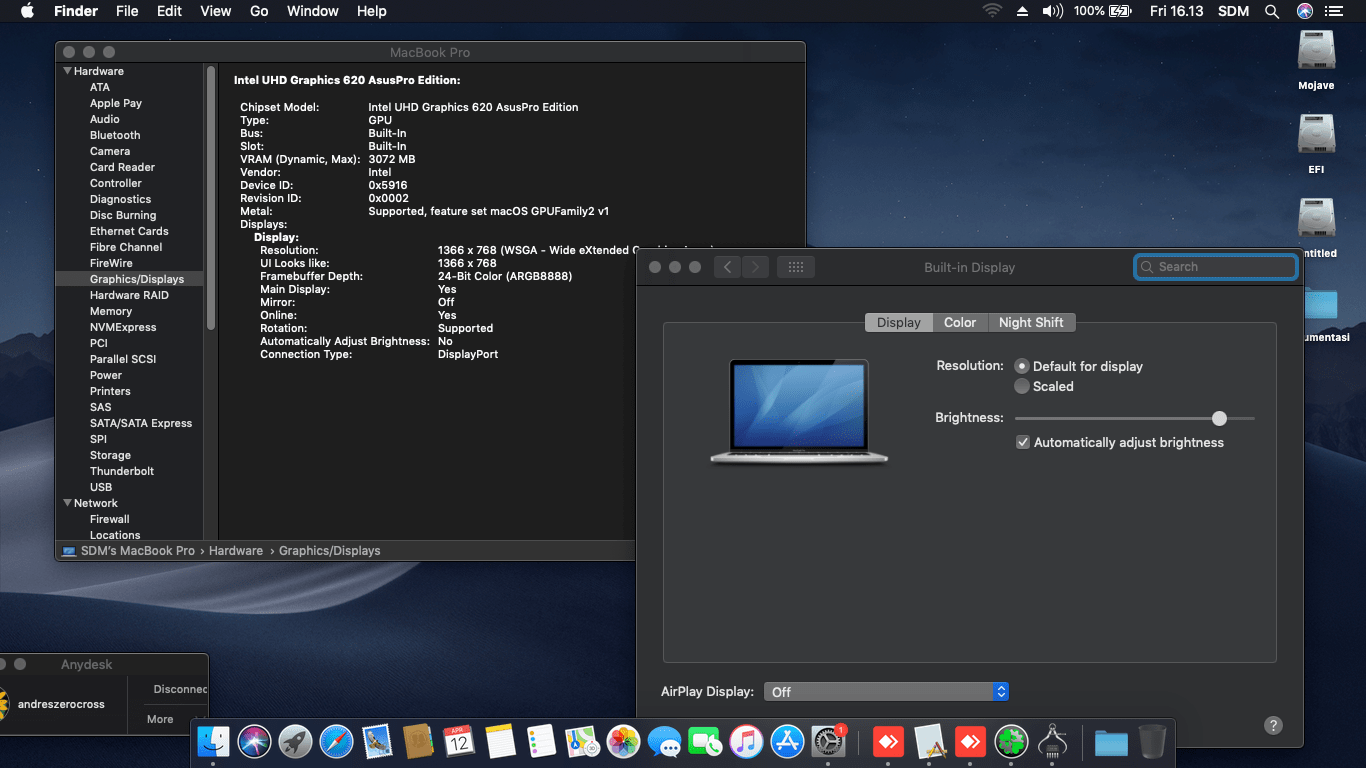
Task: Open the Apple menu
Action: (27, 11)
